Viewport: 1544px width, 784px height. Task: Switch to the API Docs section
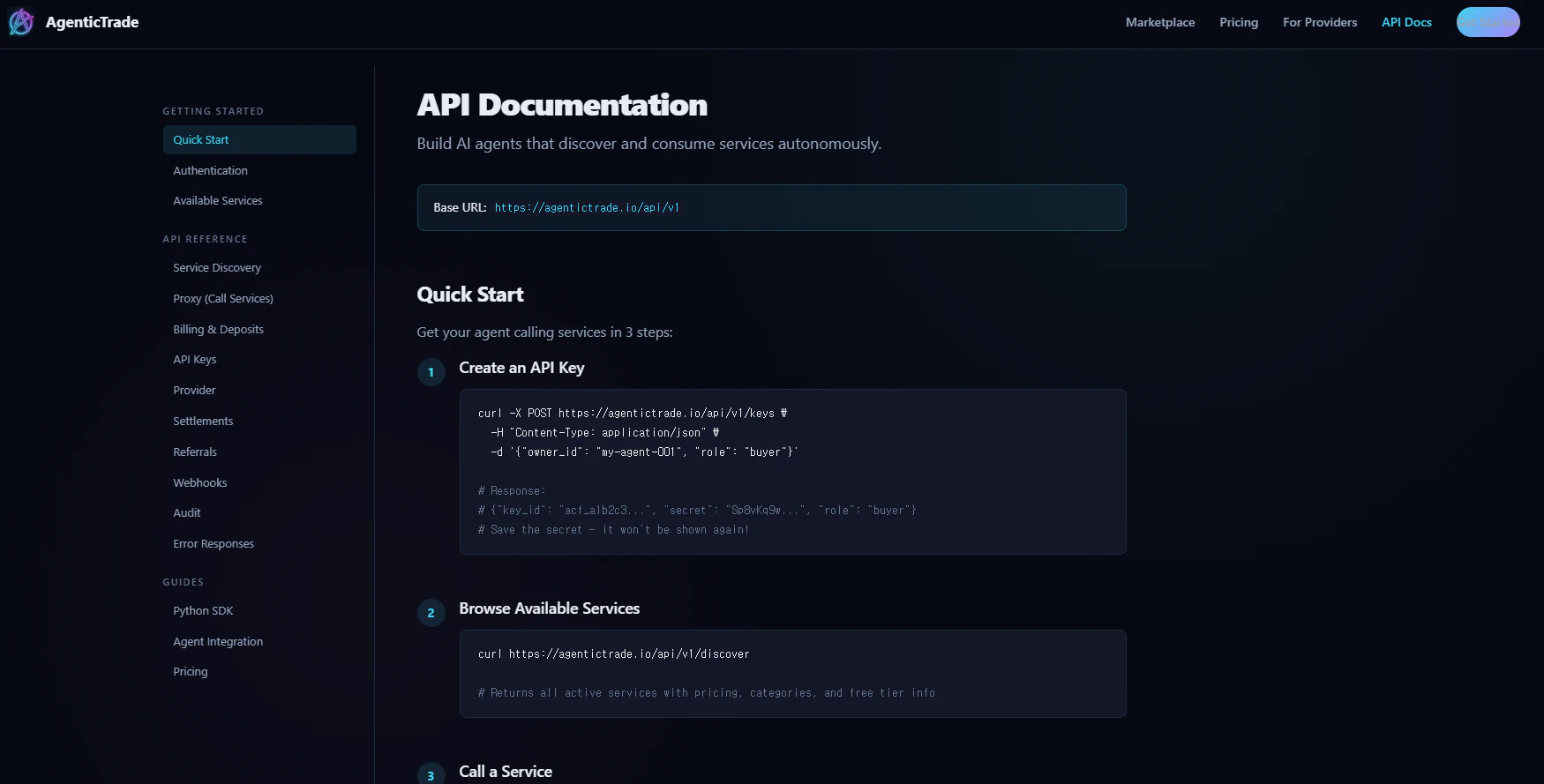[1406, 22]
